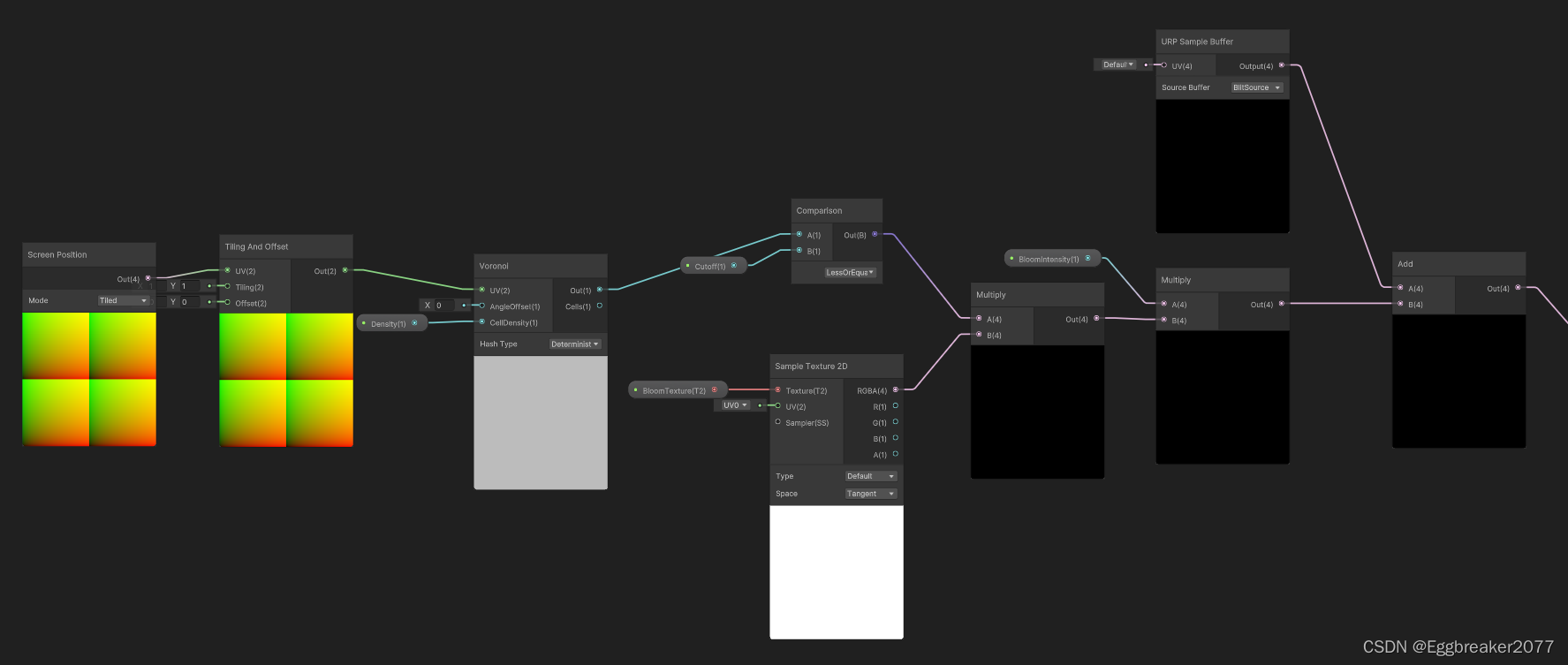Click Comparison A(1) input port

click(x=799, y=234)
